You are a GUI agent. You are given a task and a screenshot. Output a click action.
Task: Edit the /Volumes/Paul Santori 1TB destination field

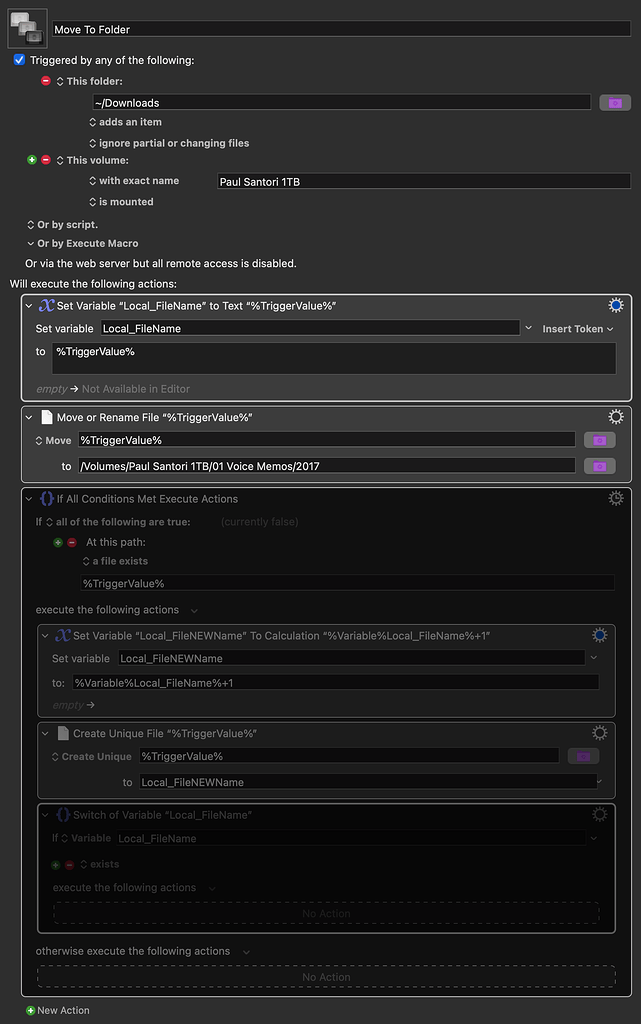point(326,466)
